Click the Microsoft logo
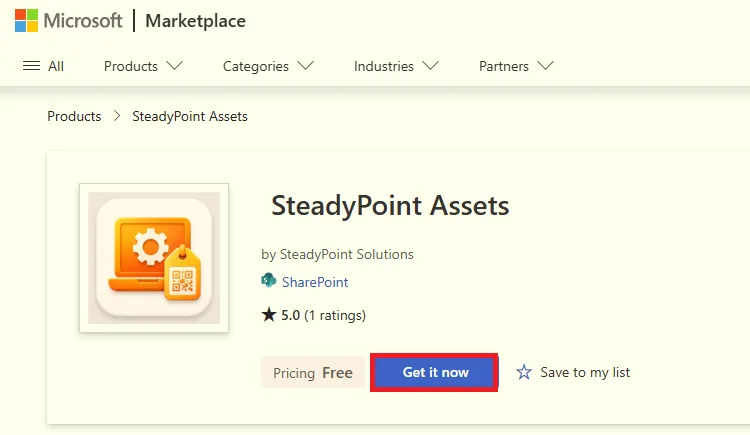The width and height of the screenshot is (750, 435). pyautogui.click(x=68, y=21)
